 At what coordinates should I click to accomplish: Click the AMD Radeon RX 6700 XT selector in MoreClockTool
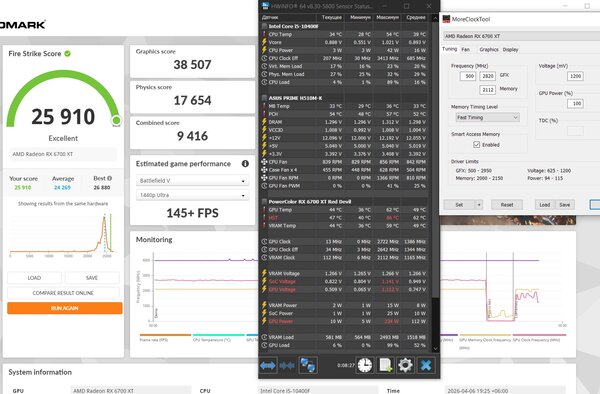[522, 36]
